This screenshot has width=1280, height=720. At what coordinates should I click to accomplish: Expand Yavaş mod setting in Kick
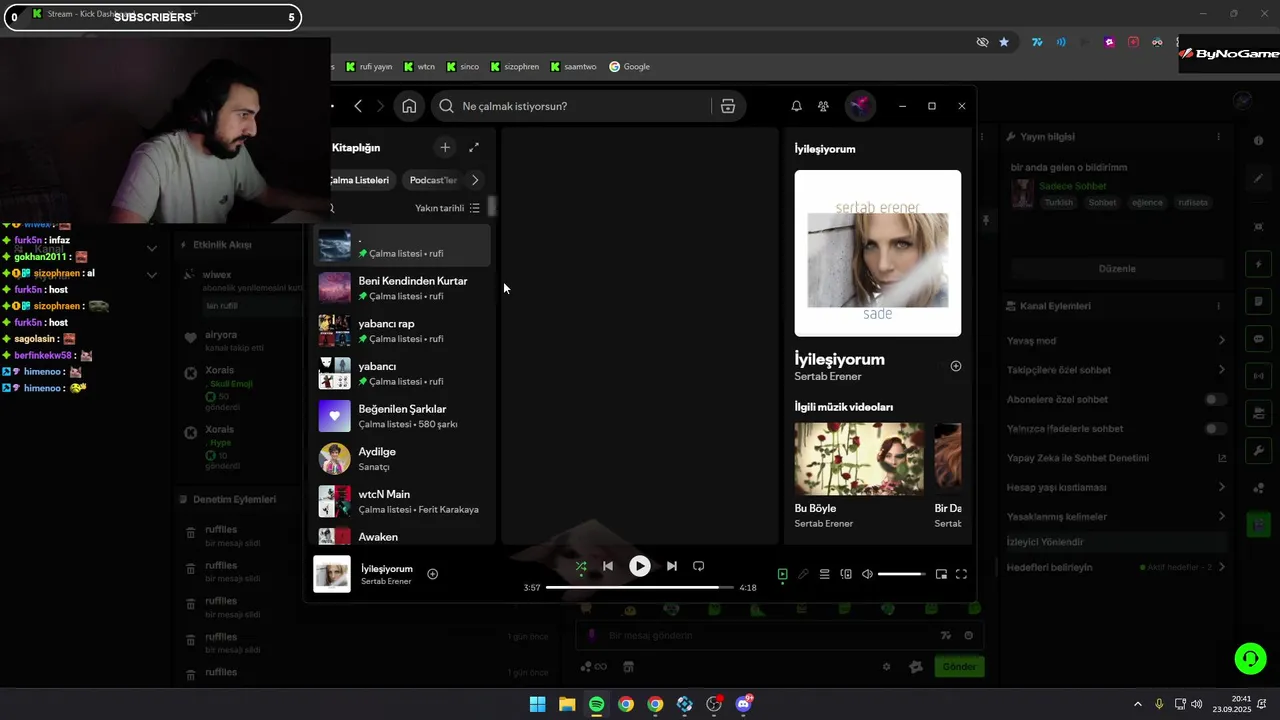click(x=1116, y=341)
